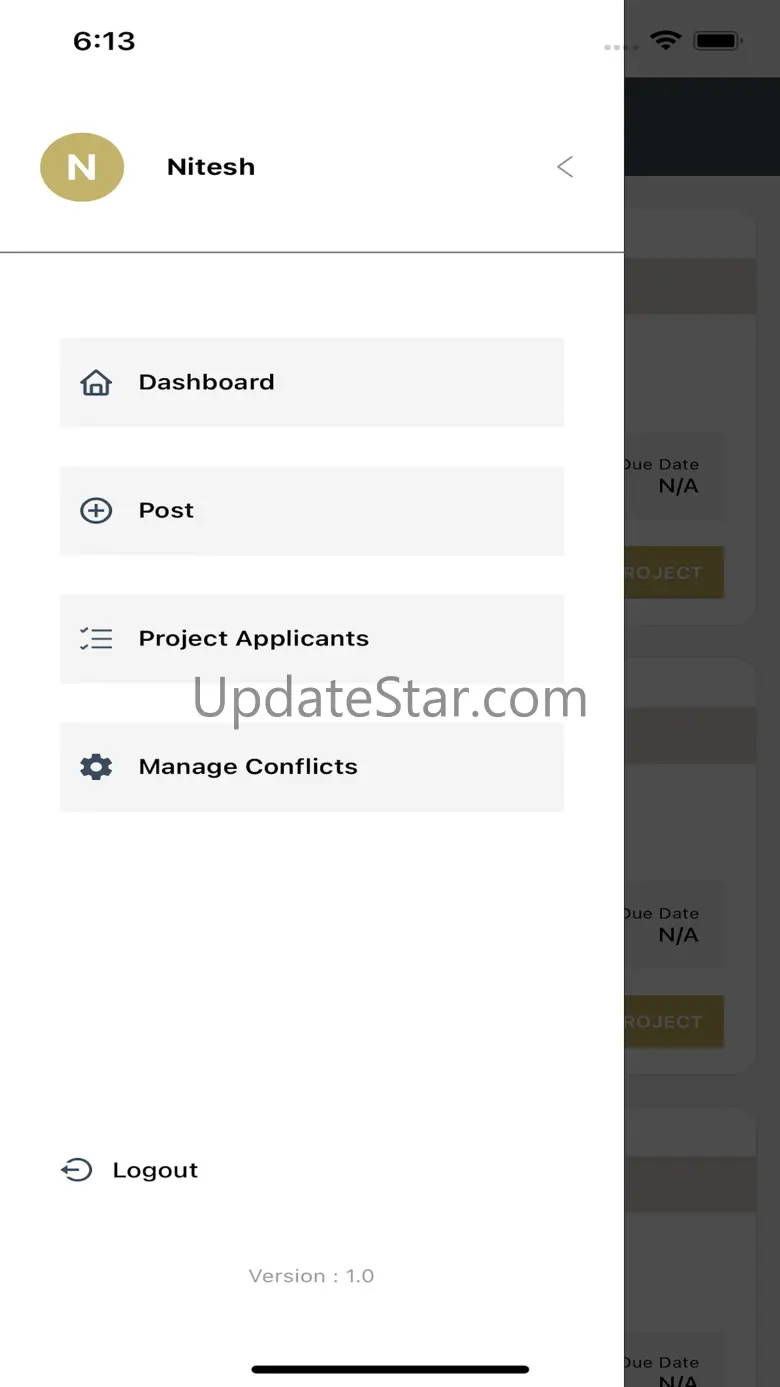The width and height of the screenshot is (780, 1387).
Task: Tap the Version 1.0 label
Action: (311, 1276)
